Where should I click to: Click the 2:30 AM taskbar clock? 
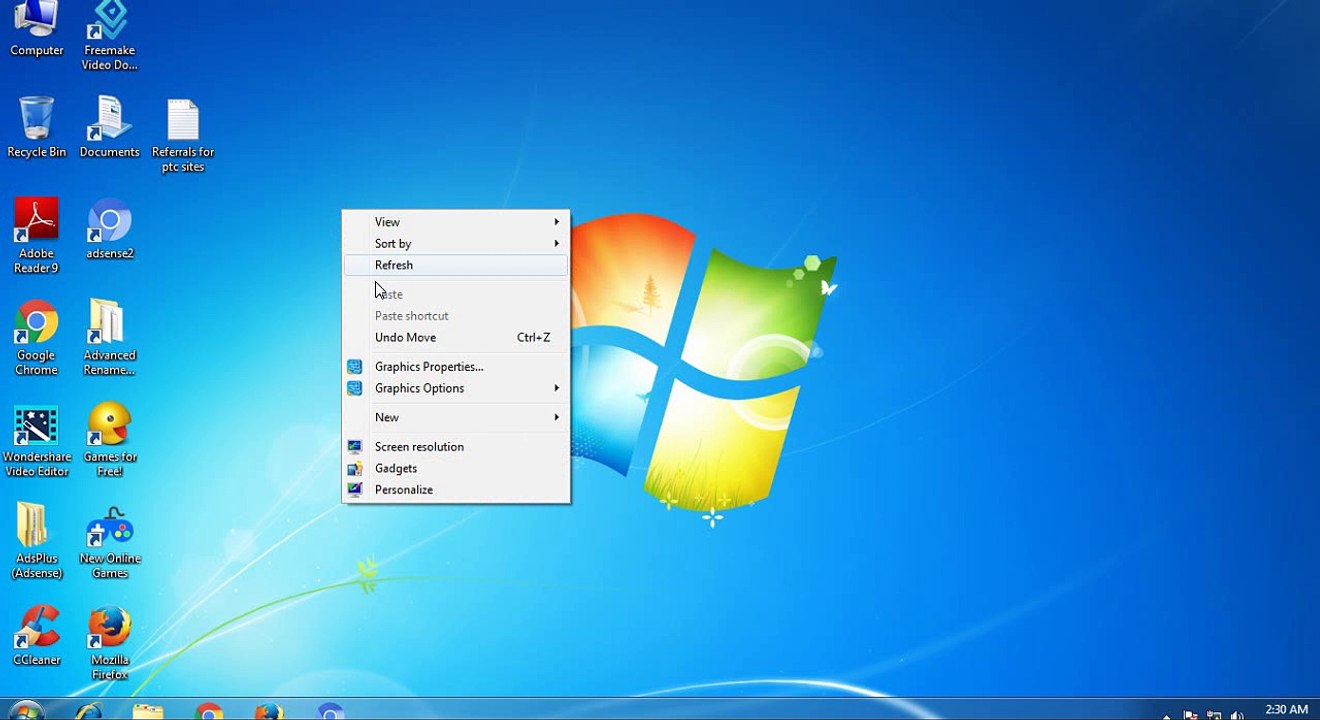pos(1286,710)
